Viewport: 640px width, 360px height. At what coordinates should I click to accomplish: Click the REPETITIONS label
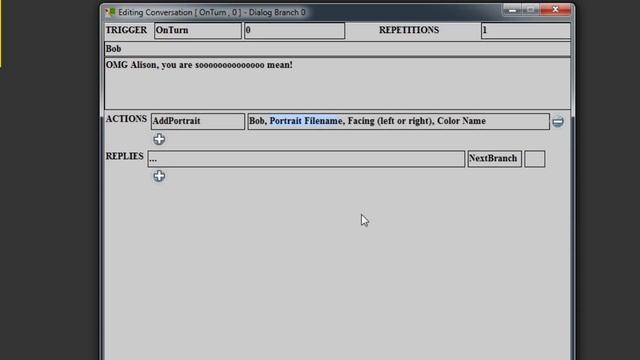(x=409, y=30)
